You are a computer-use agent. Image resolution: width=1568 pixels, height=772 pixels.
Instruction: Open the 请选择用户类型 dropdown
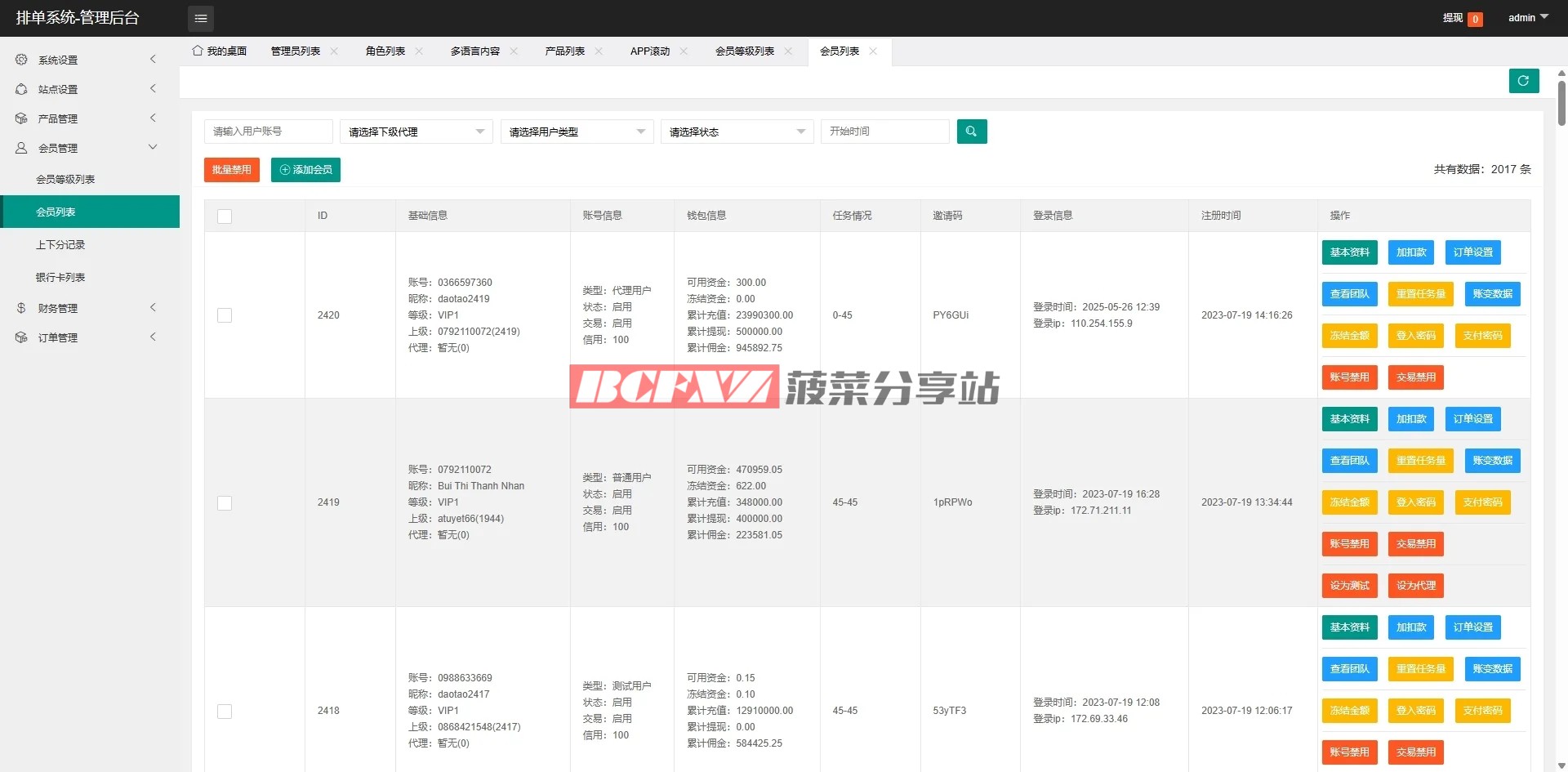coord(577,132)
